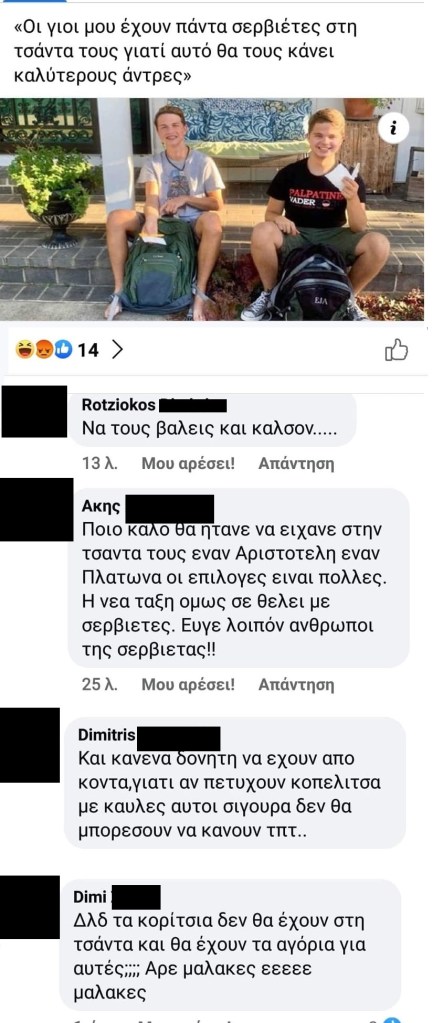
Task: View the 14 reactions count
Action: [88, 350]
